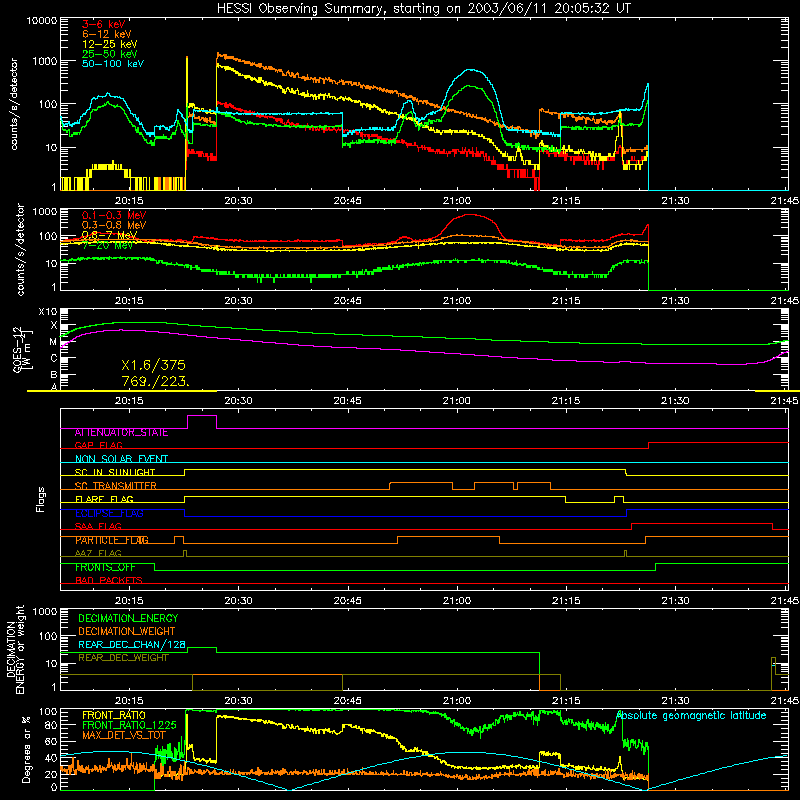Select the FLARE_FLAG label
Image resolution: width=800 pixels, height=800 pixels.
(104, 499)
